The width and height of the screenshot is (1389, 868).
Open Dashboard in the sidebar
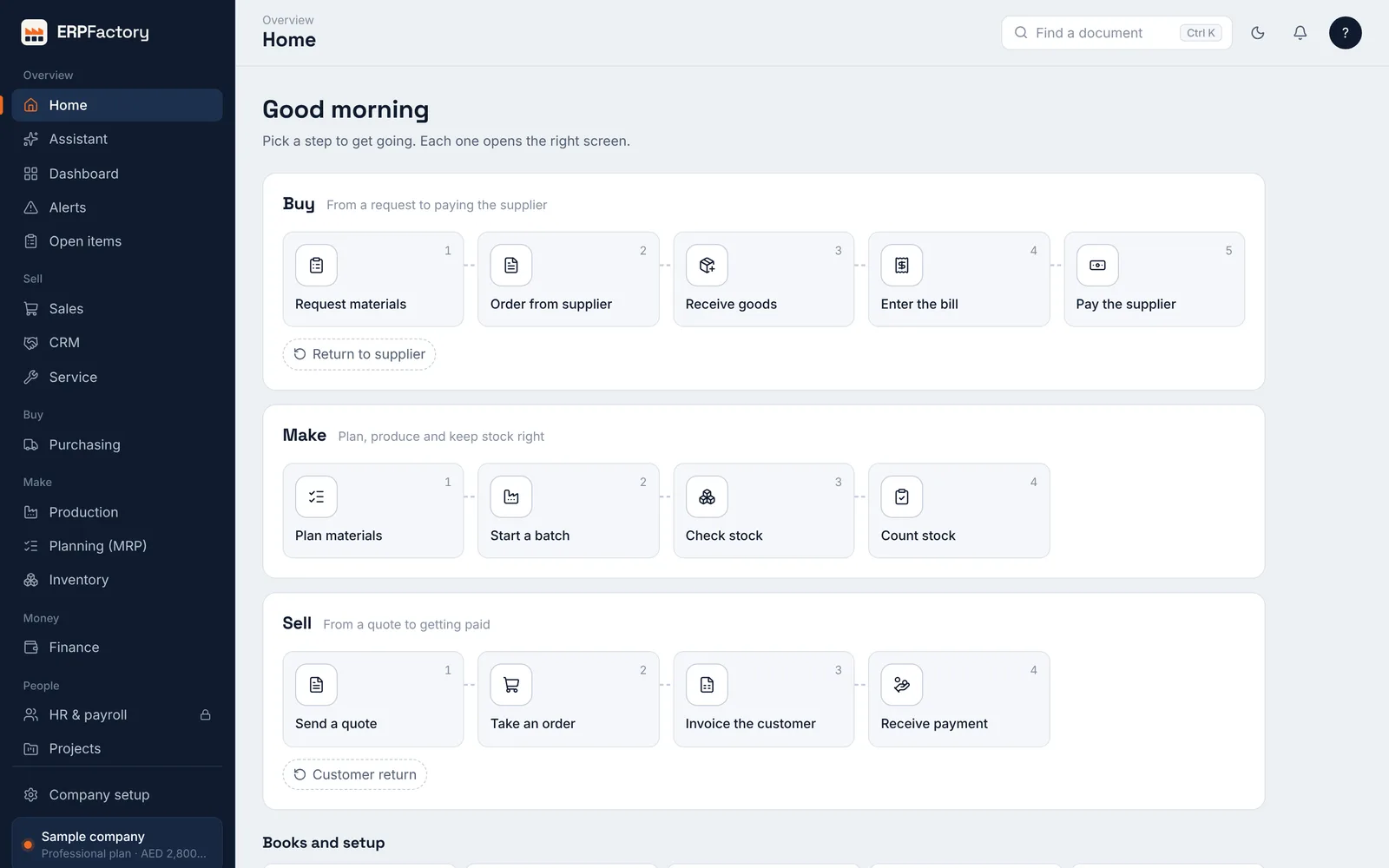tap(117, 174)
